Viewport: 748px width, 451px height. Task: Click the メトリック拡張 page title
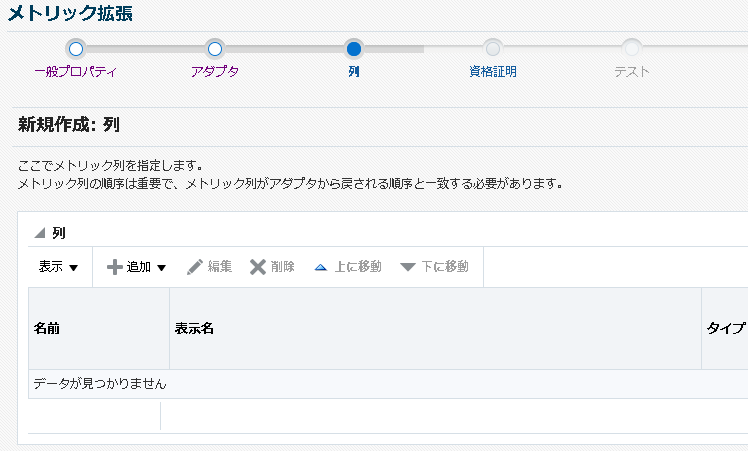point(70,13)
